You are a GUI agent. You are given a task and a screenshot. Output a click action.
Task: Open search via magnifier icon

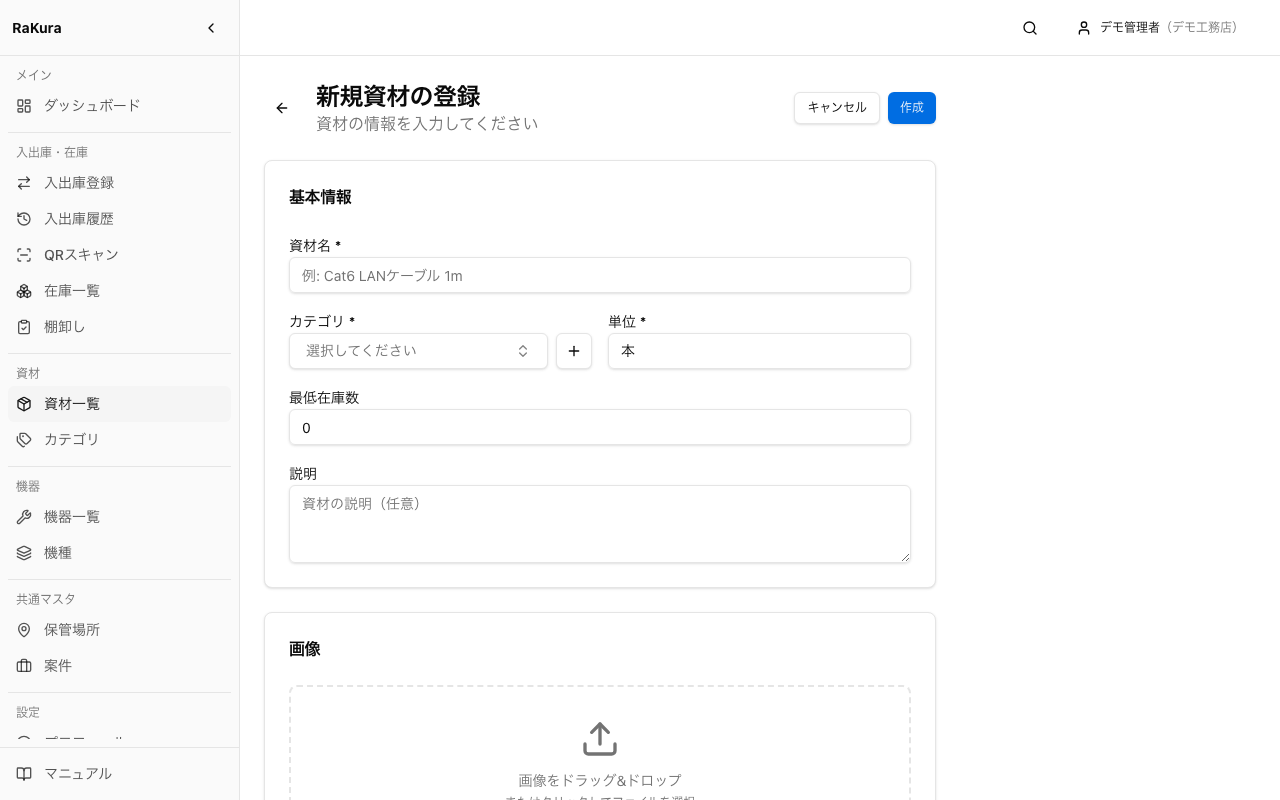[x=1030, y=28]
